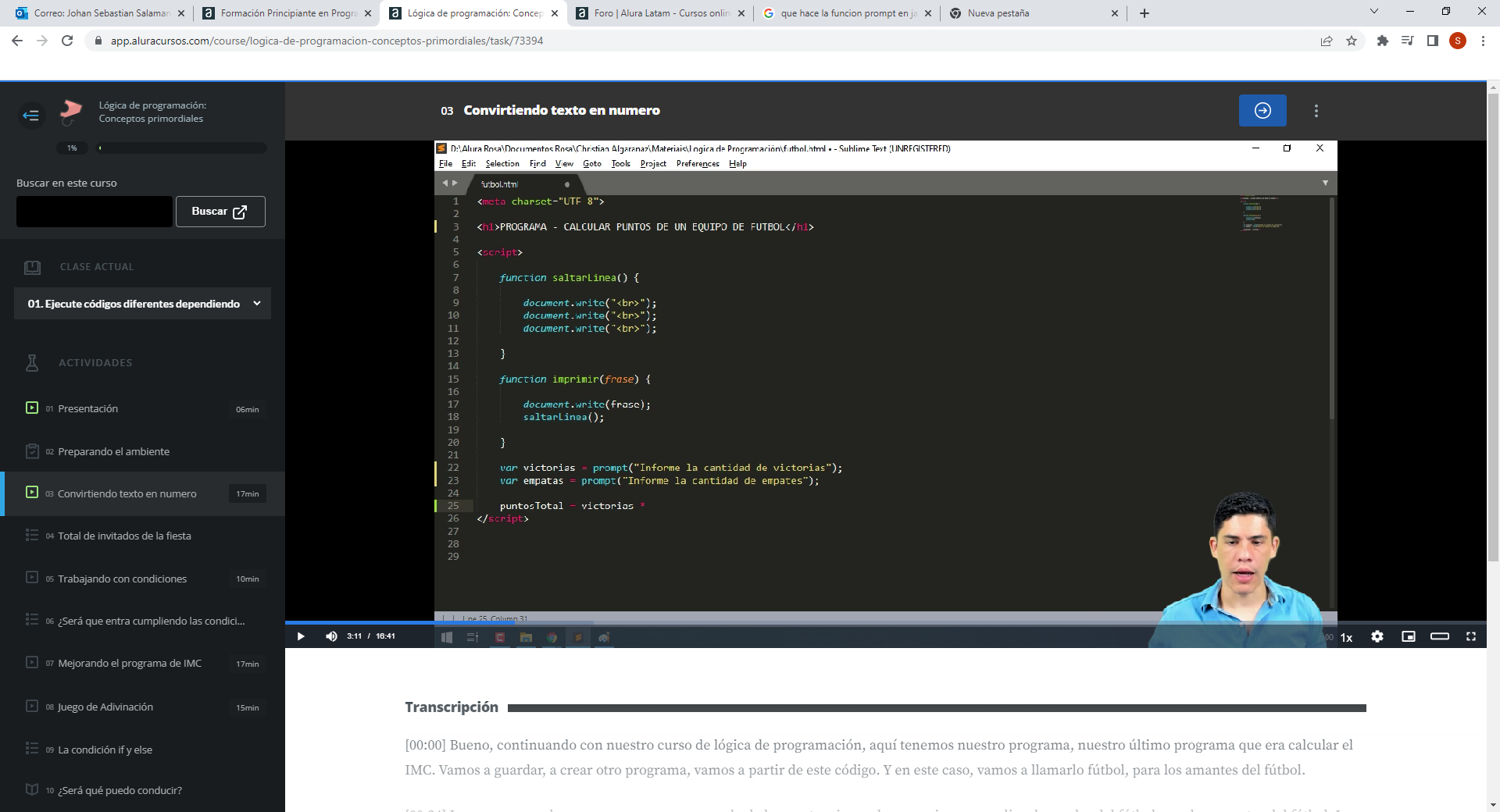Viewport: 1500px width, 812px height.
Task: Open a new browser tab with the plus button
Action: 1145,13
